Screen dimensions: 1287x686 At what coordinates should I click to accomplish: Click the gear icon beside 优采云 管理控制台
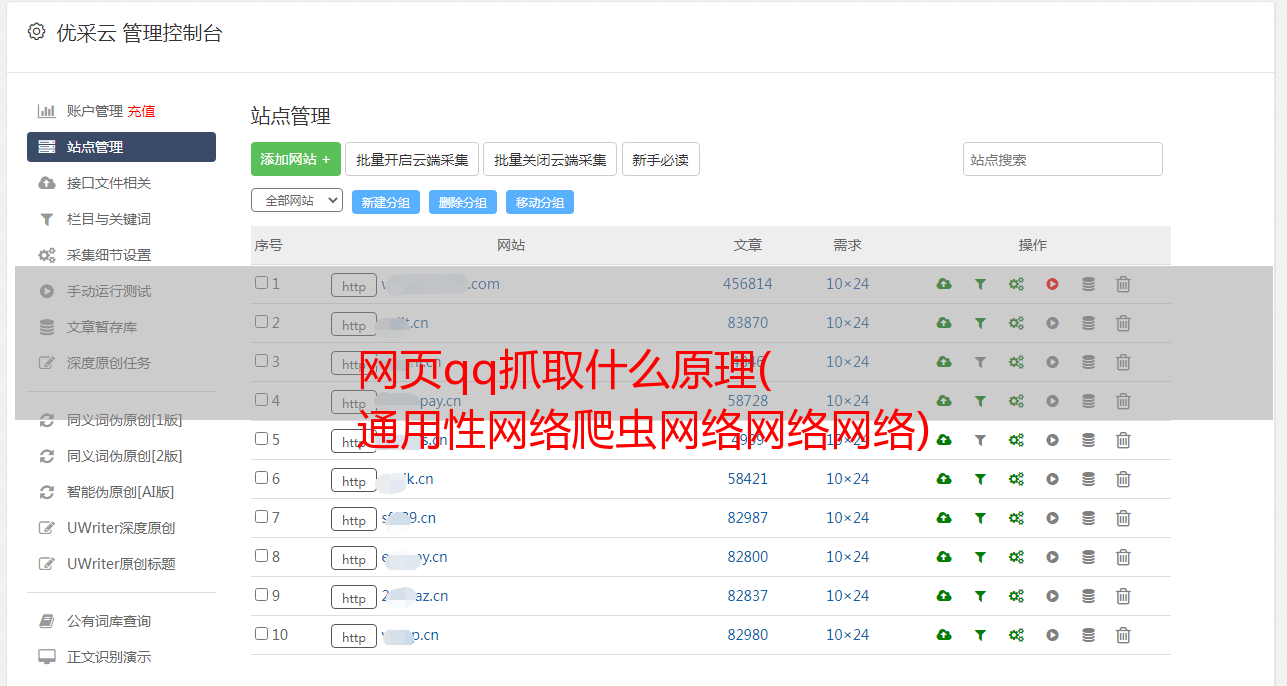click(37, 32)
